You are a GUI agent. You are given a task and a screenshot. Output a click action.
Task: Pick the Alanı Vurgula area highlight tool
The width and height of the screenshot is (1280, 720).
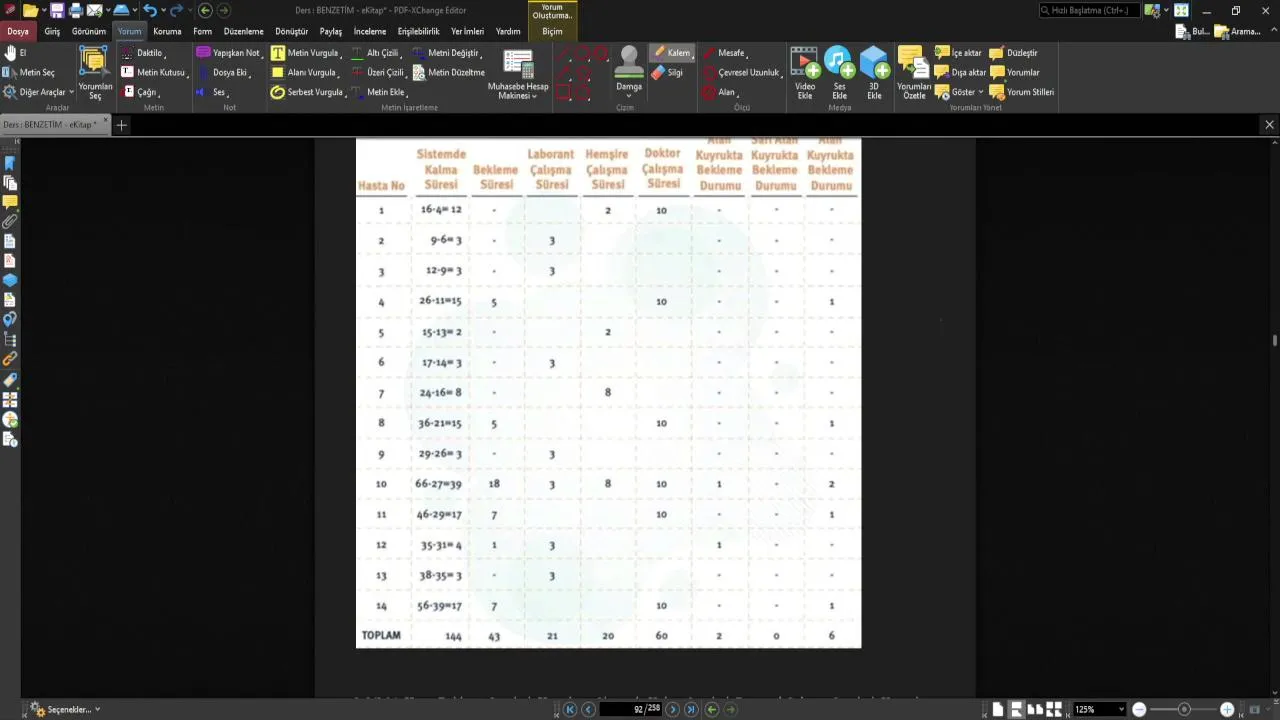coord(305,72)
